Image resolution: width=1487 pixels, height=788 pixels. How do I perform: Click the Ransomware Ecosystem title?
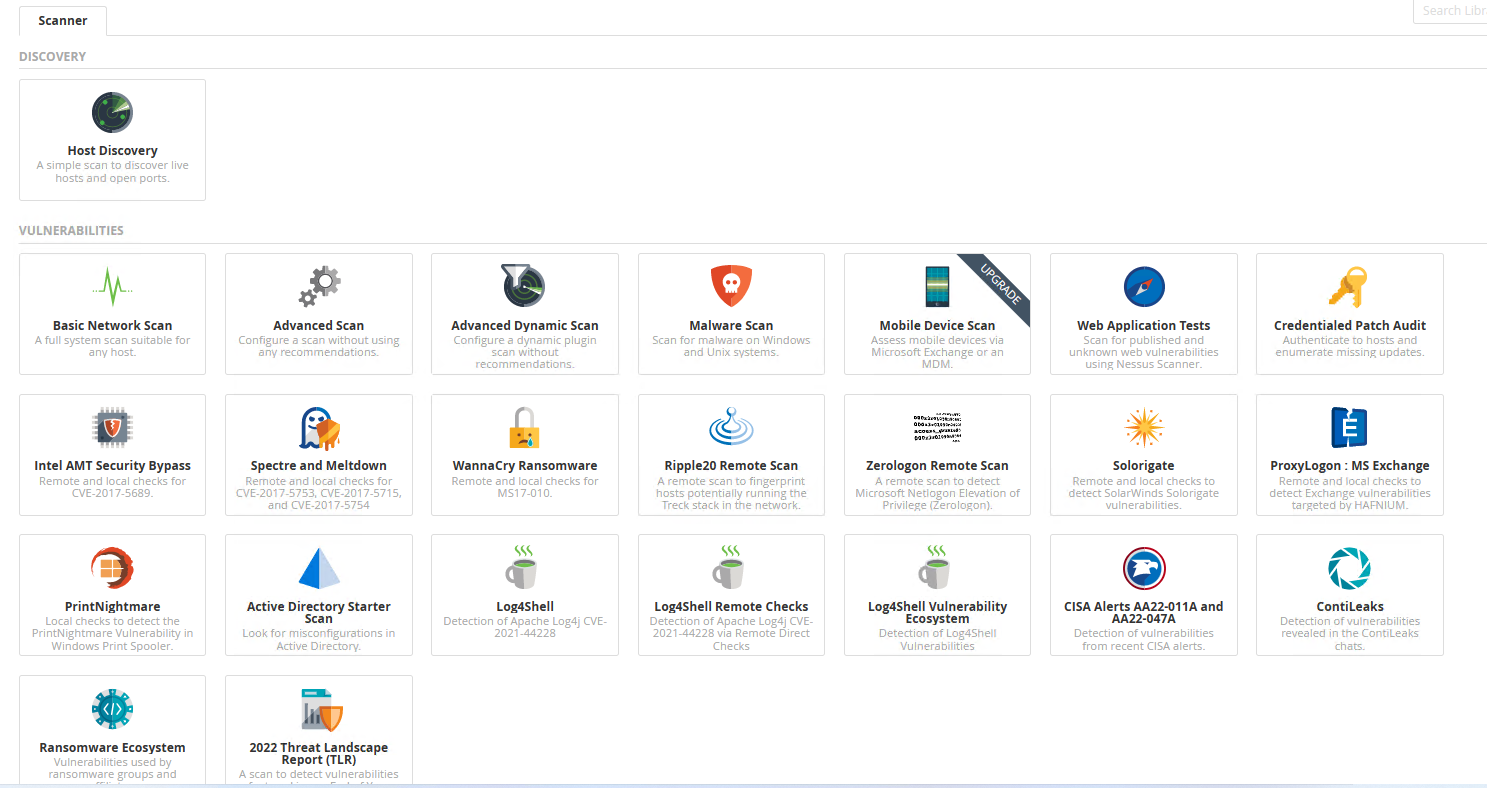(x=112, y=748)
